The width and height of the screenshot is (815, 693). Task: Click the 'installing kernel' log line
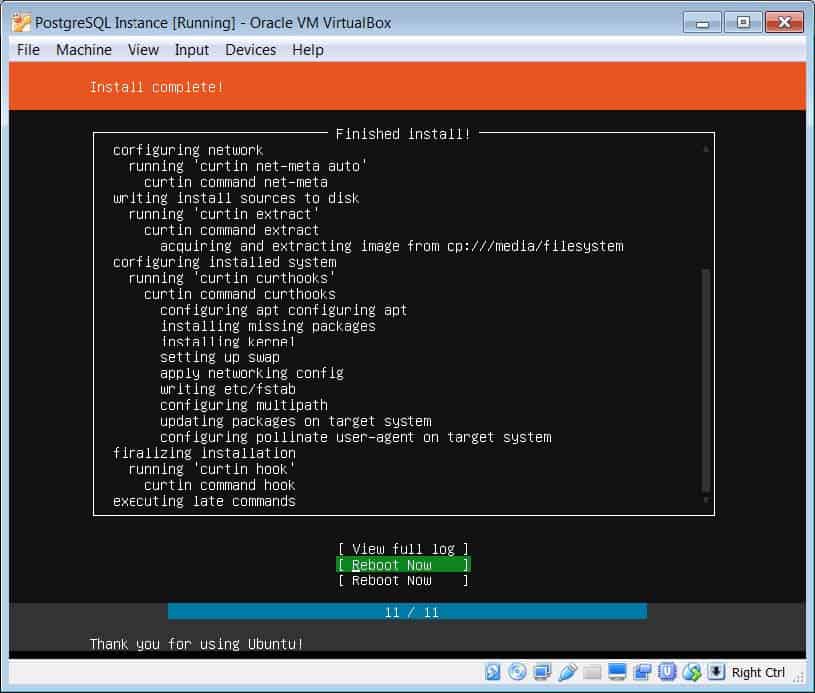[227, 342]
